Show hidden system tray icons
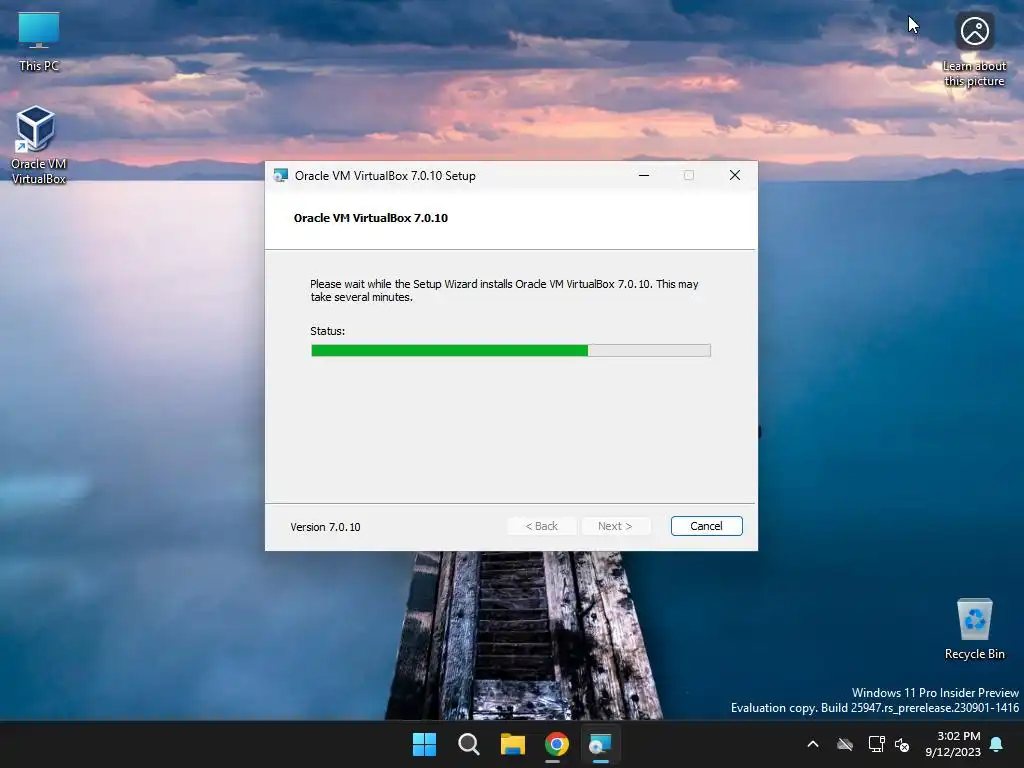Image resolution: width=1024 pixels, height=768 pixels. tap(813, 744)
